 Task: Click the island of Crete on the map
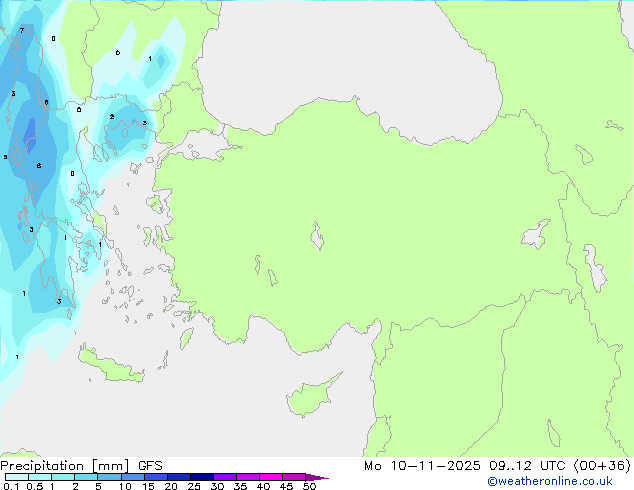click(110, 365)
